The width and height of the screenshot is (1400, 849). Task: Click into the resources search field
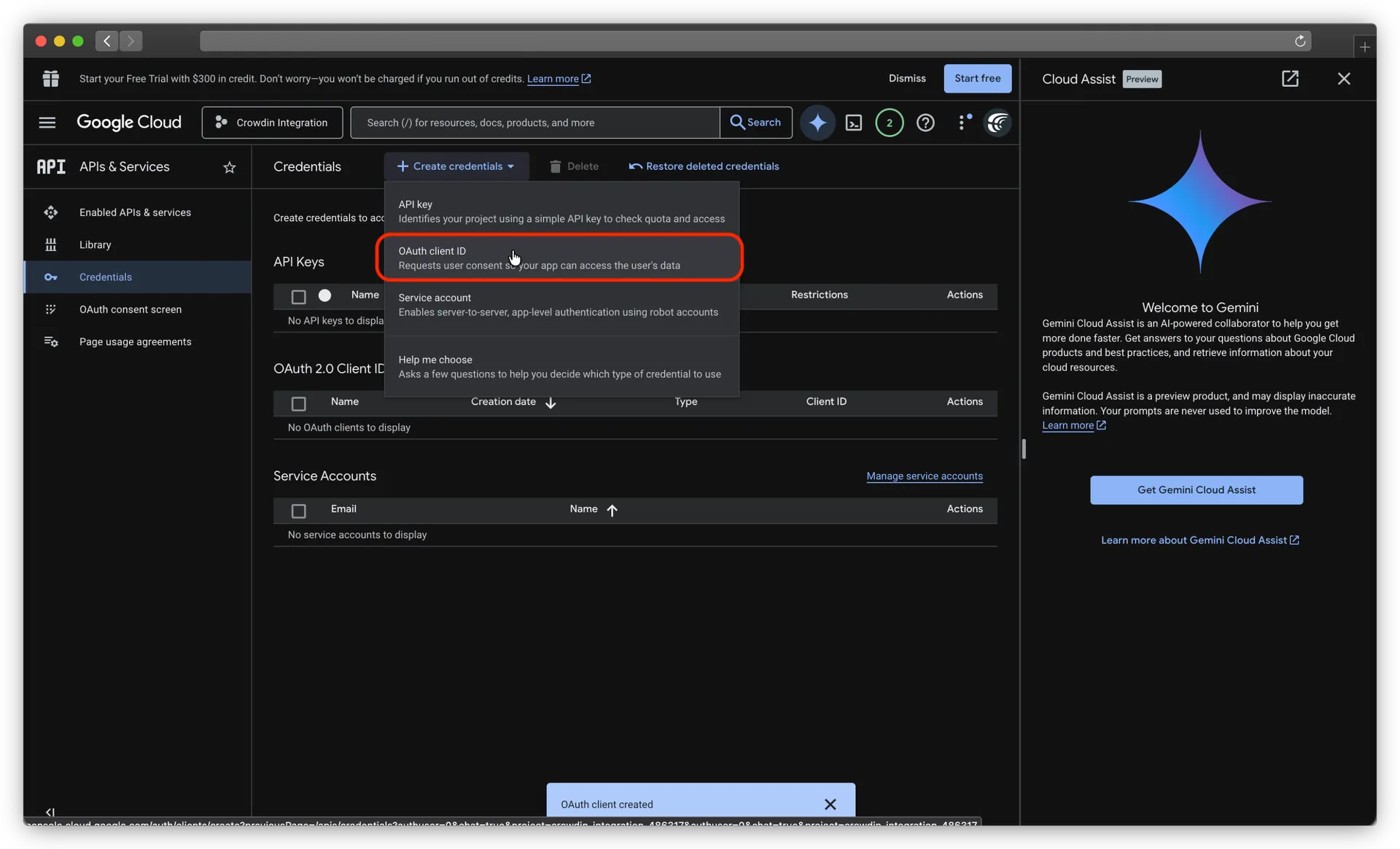[x=534, y=123]
